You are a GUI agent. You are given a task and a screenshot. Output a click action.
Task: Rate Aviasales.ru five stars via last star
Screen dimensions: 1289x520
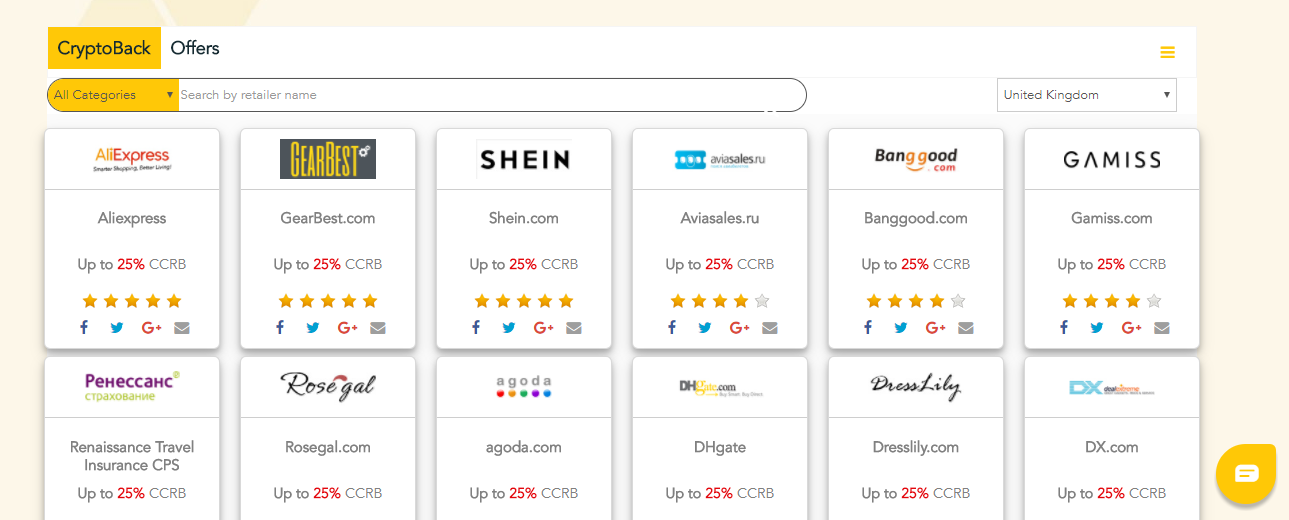click(762, 301)
